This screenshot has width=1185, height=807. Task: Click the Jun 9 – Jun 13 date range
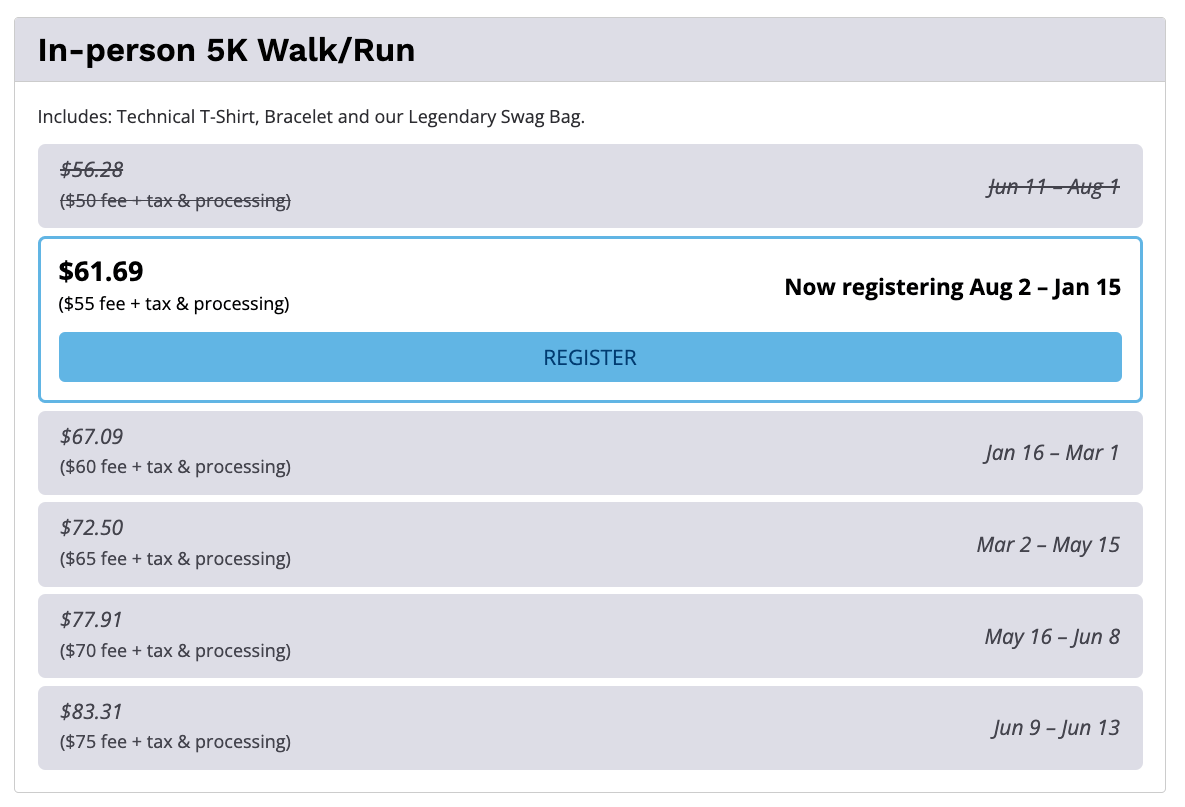point(1056,728)
